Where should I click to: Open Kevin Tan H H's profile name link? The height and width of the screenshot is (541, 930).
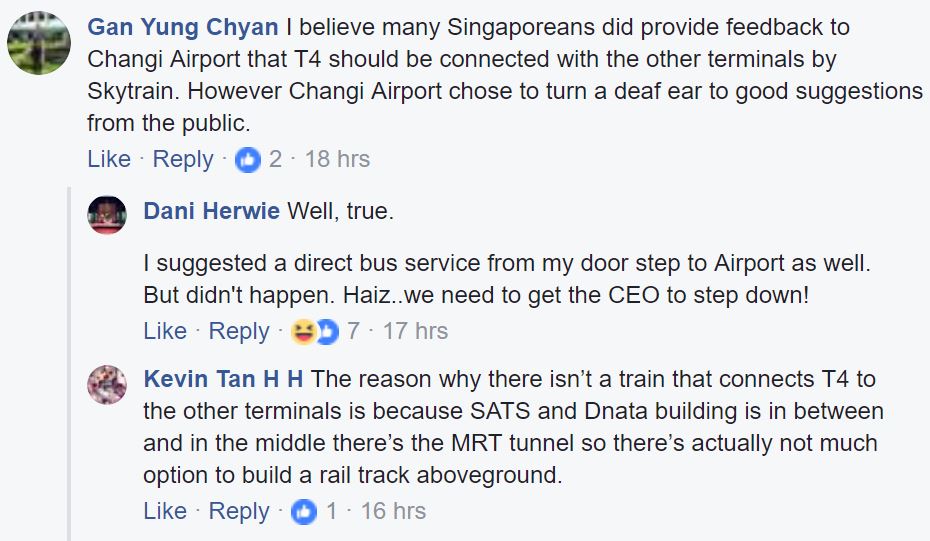225,380
